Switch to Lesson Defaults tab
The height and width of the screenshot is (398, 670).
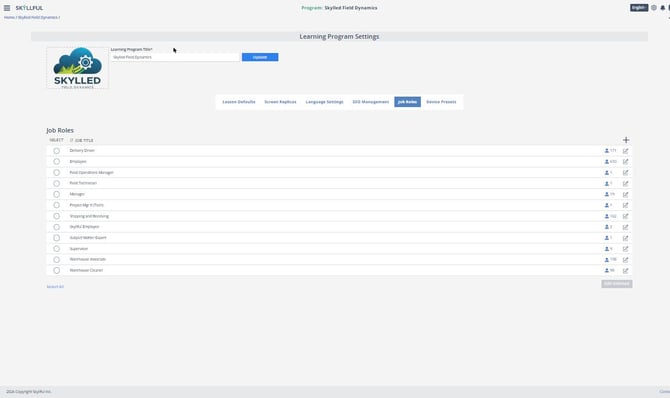click(239, 102)
